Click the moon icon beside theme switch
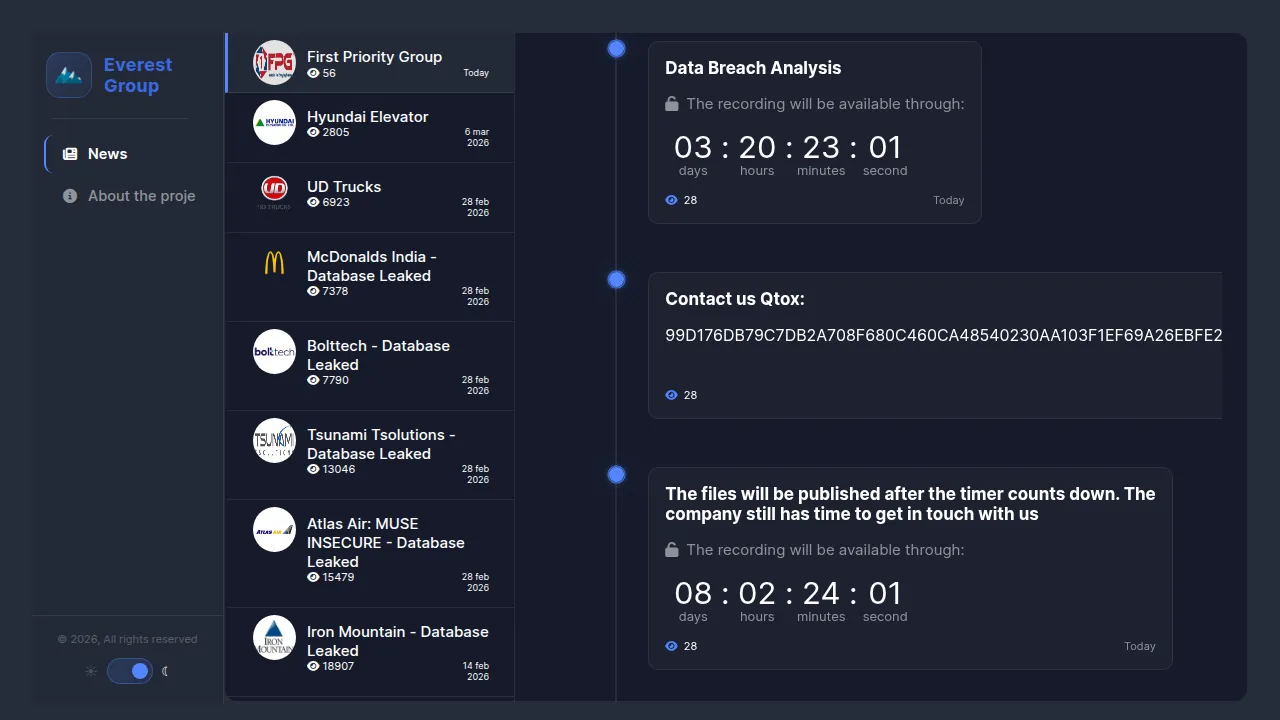 click(165, 671)
